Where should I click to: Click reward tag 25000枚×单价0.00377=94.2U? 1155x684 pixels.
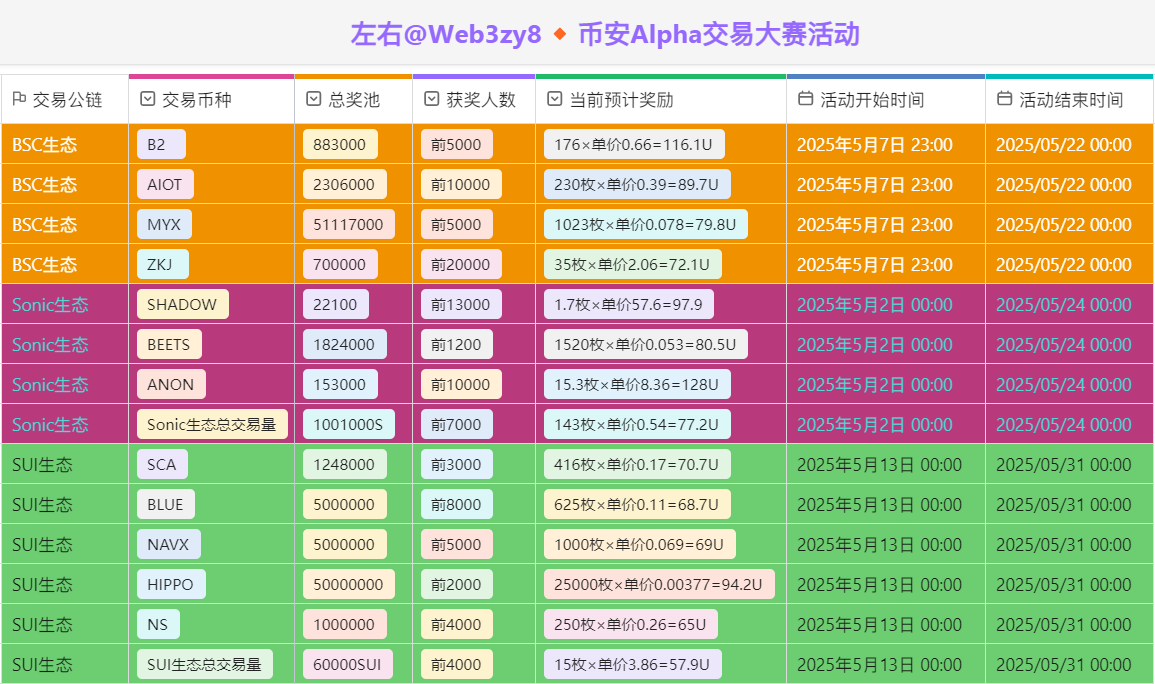659,585
